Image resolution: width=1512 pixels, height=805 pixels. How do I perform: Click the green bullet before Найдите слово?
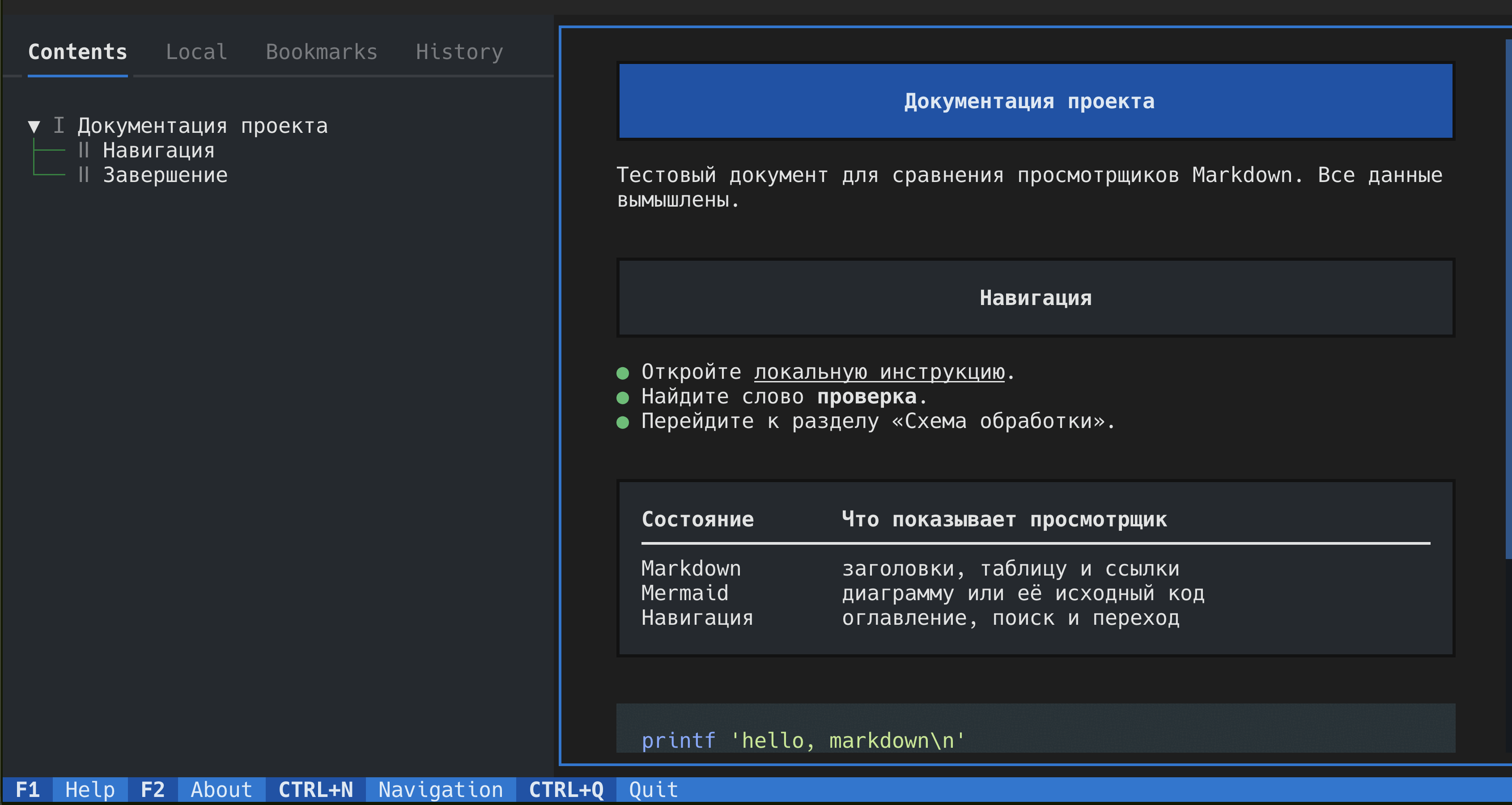click(623, 398)
